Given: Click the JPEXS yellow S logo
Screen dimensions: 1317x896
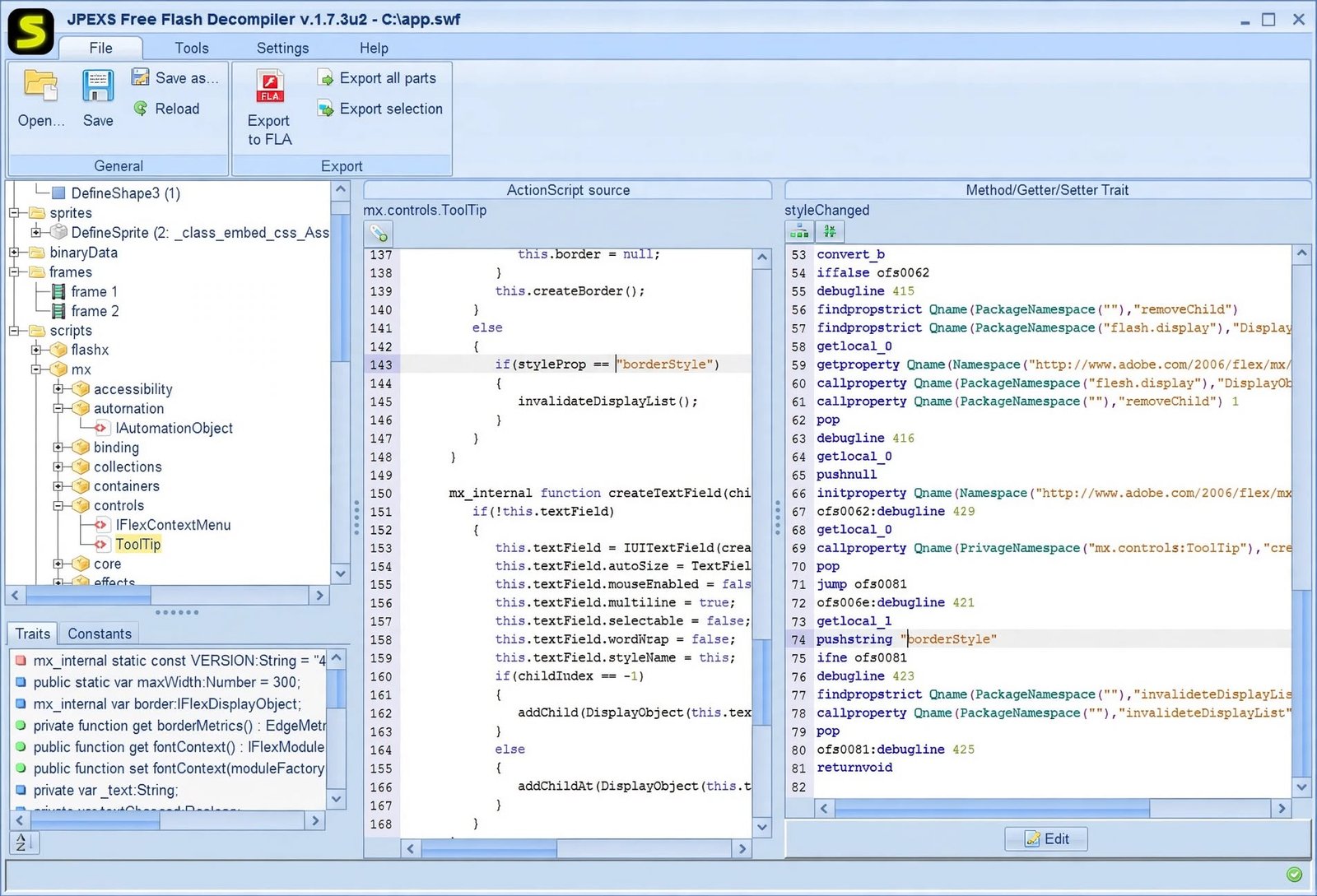Looking at the screenshot, I should (x=30, y=31).
